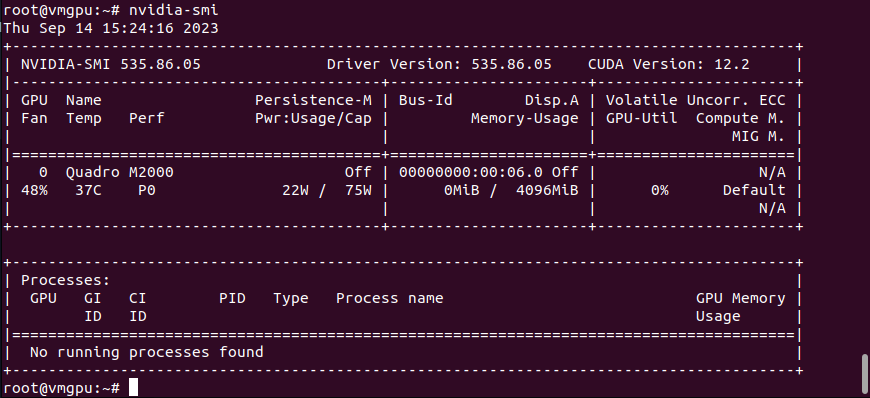Image resolution: width=870 pixels, height=398 pixels.
Task: Click the Quadro M2000 GPU name
Action: [x=120, y=172]
